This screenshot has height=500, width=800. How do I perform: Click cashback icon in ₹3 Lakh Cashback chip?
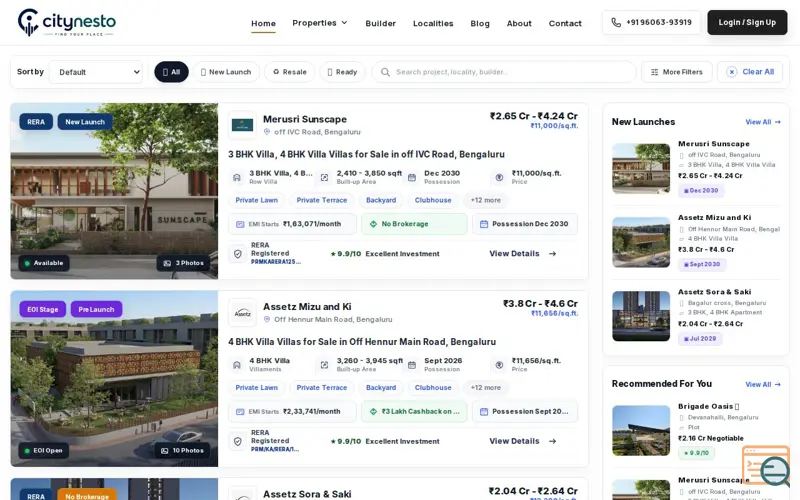click(373, 412)
